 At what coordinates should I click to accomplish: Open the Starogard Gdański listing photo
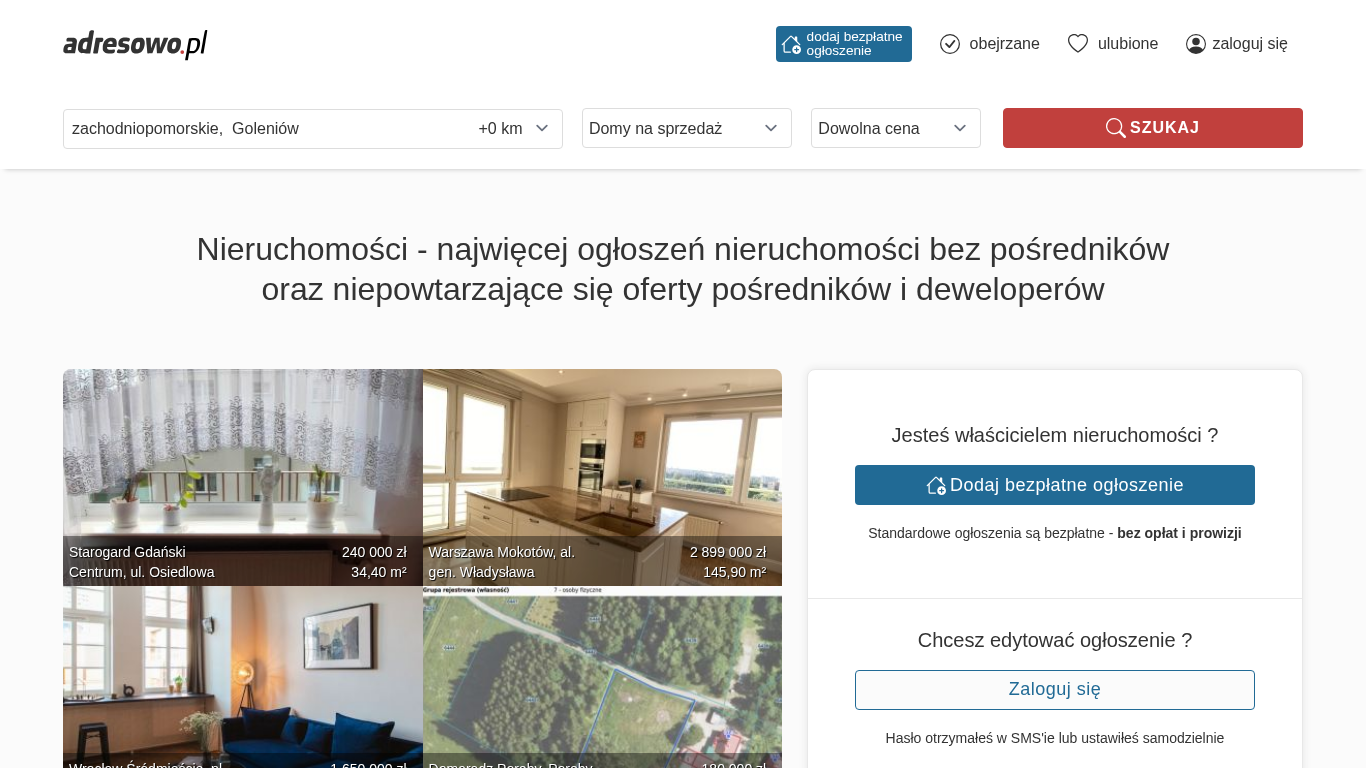(243, 477)
